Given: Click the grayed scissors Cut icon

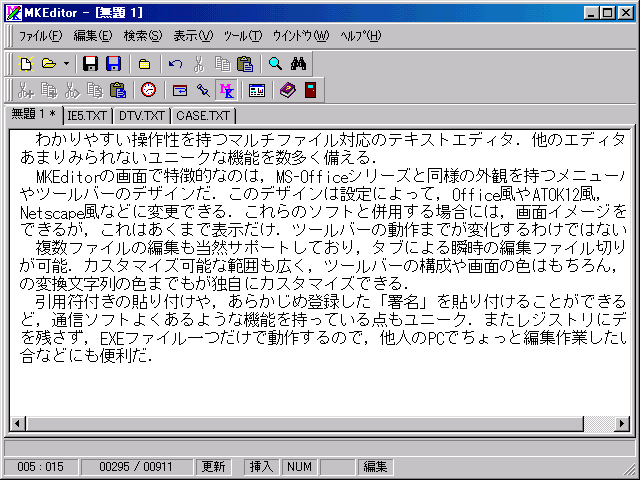Looking at the screenshot, I should [199, 64].
